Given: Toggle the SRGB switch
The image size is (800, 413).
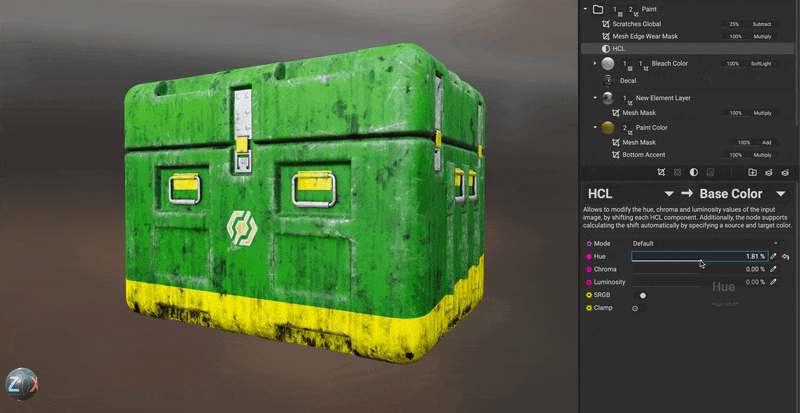Looking at the screenshot, I should 640,295.
